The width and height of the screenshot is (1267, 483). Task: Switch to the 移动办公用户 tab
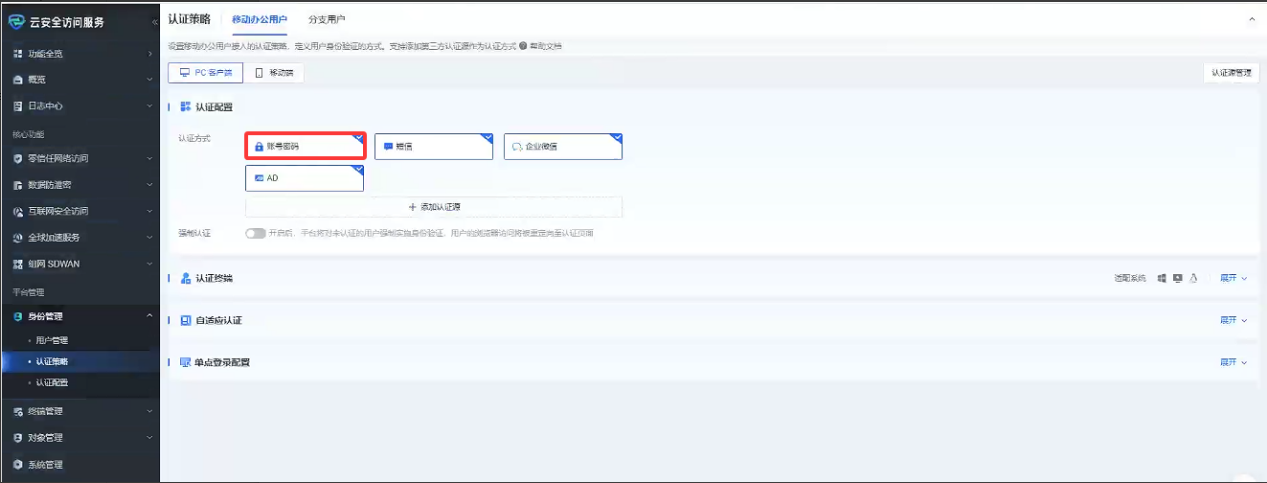click(259, 20)
